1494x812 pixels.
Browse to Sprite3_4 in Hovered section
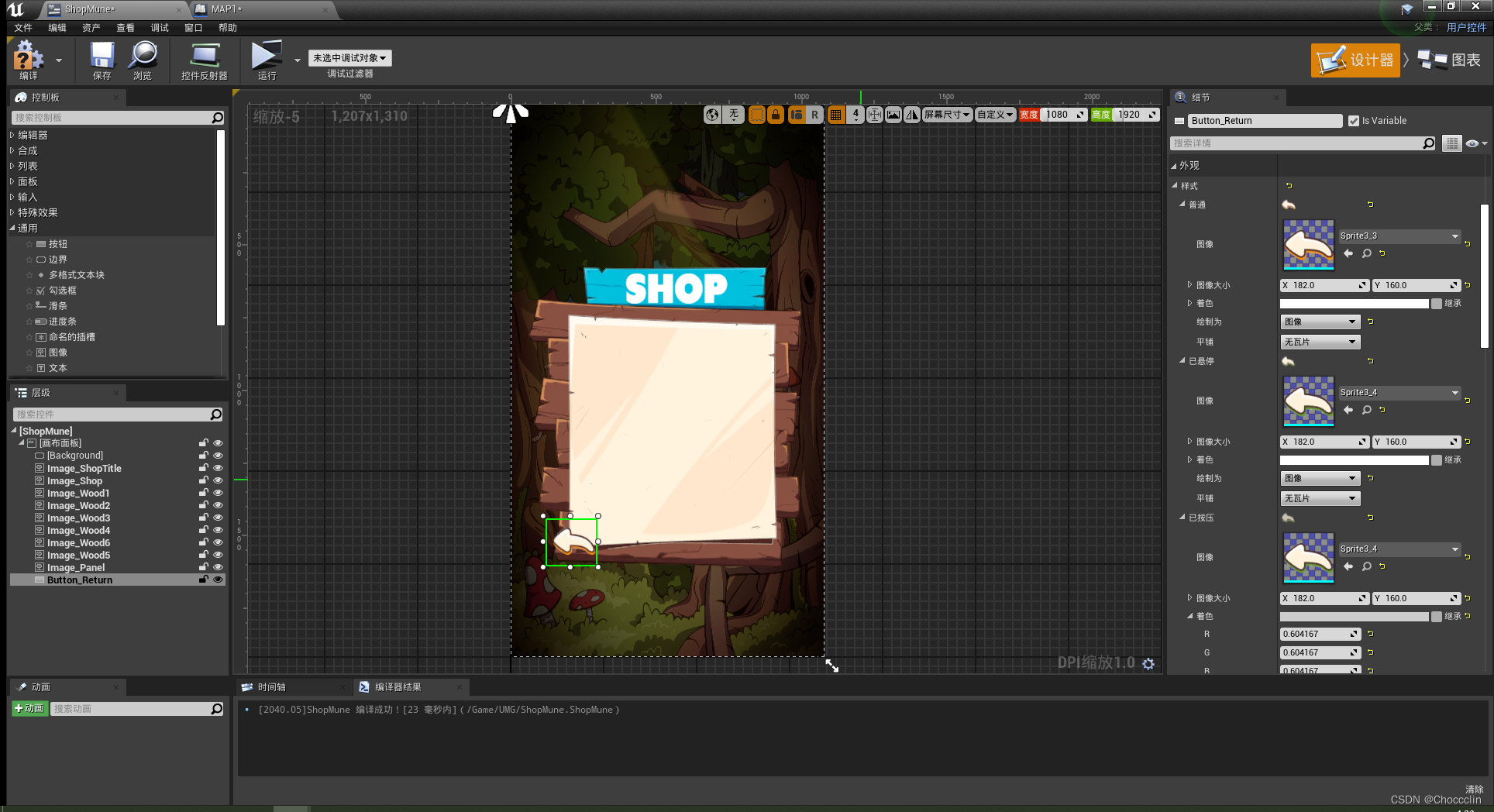tap(1367, 410)
